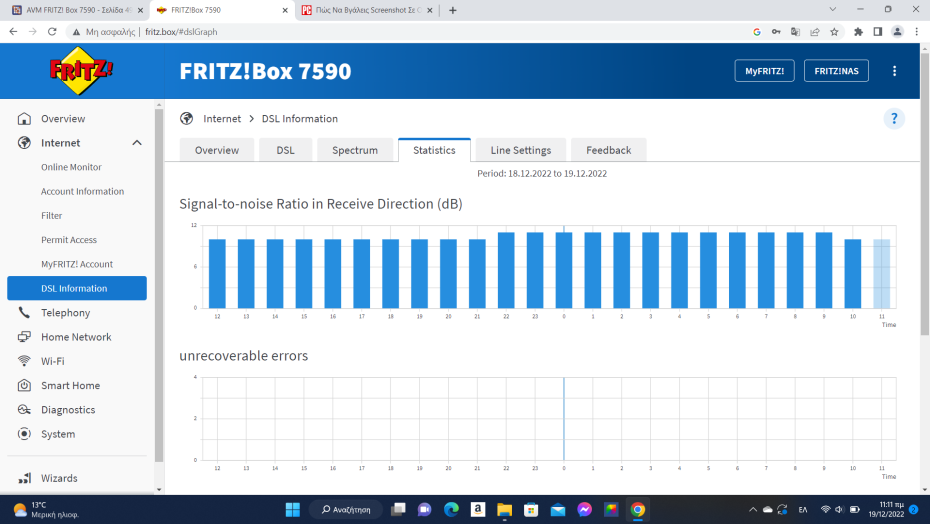Click the page vertical scrollbar
930x524 pixels.
[925, 194]
